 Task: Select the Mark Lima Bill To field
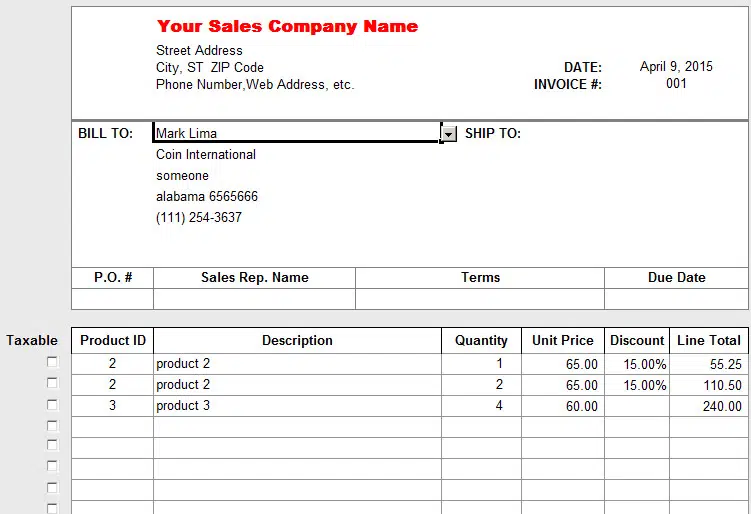(x=296, y=133)
